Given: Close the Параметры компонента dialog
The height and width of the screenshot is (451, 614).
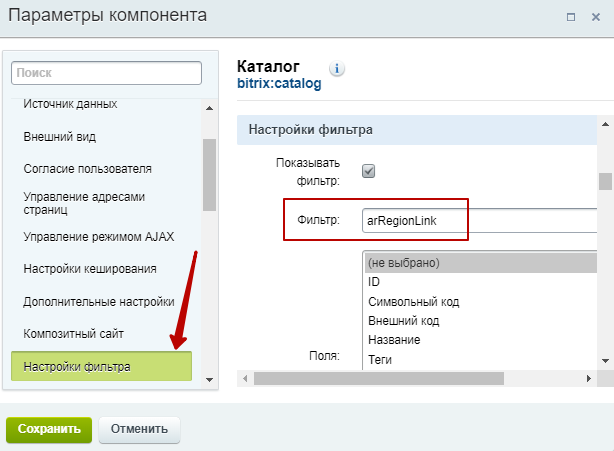Looking at the screenshot, I should coord(596,17).
